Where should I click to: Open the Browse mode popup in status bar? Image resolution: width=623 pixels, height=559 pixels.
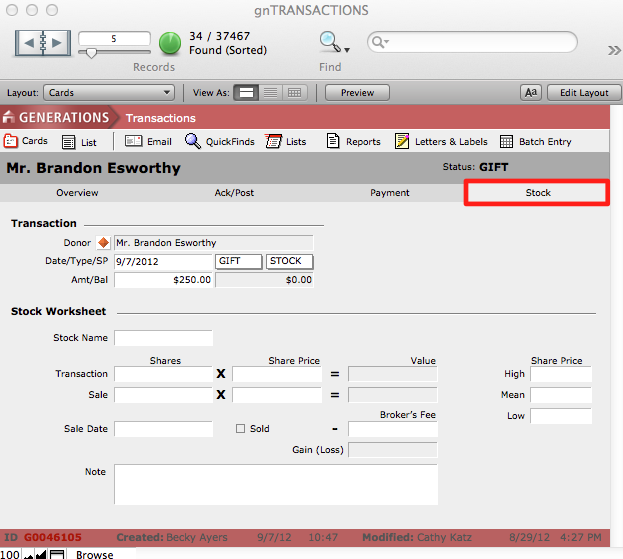[x=95, y=554]
